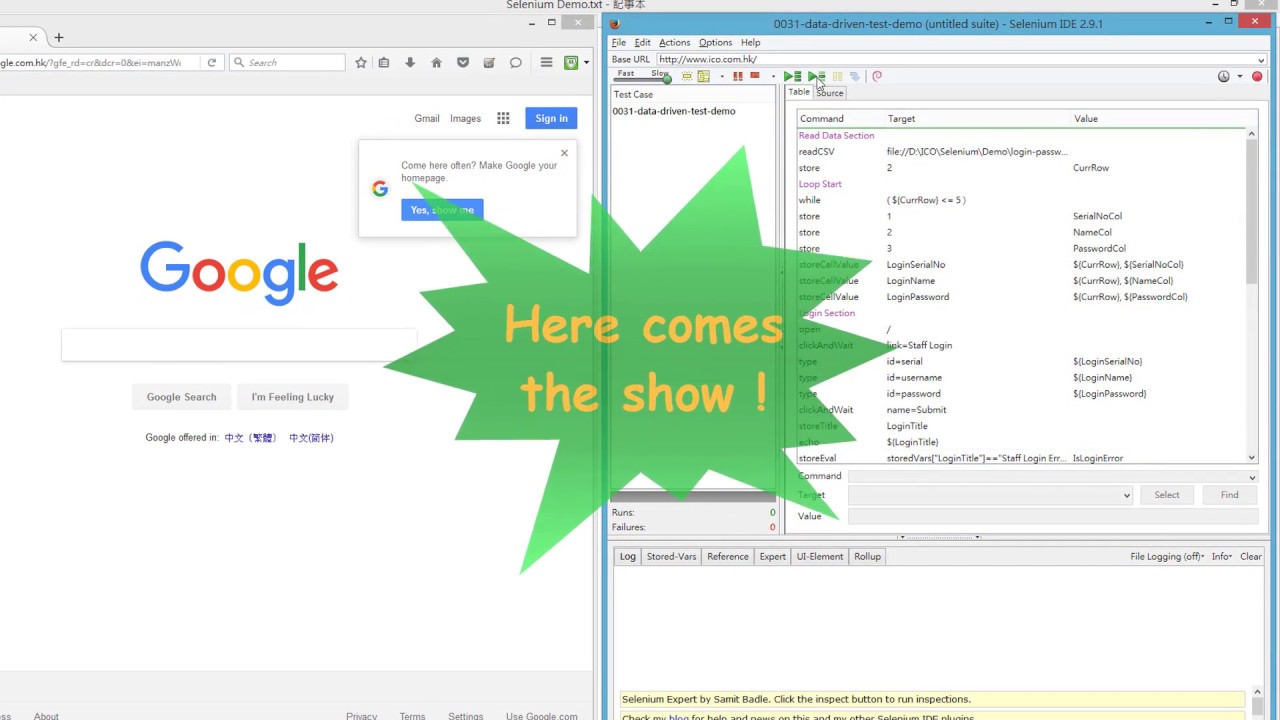Open dropdown arrow beside yellow-green list icon
1280x720 pixels.
(x=722, y=77)
